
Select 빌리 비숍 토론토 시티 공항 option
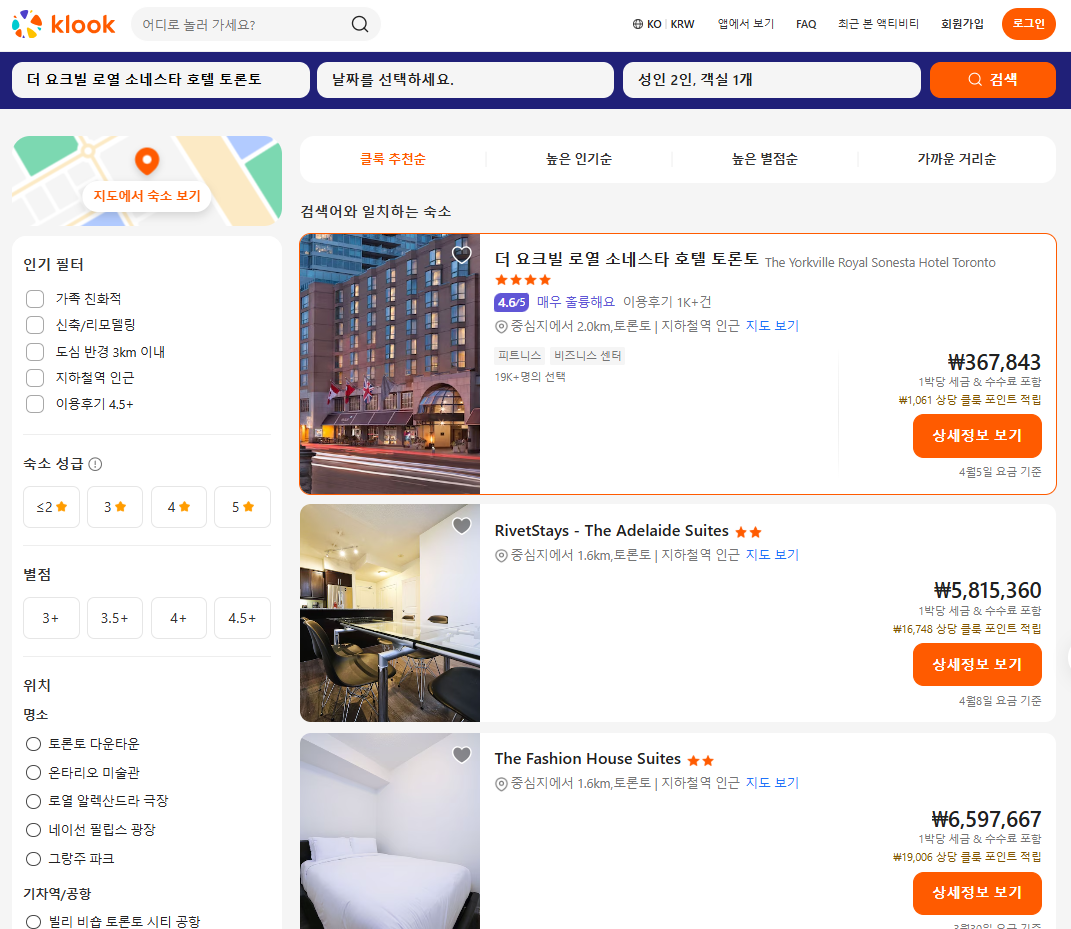33,921
